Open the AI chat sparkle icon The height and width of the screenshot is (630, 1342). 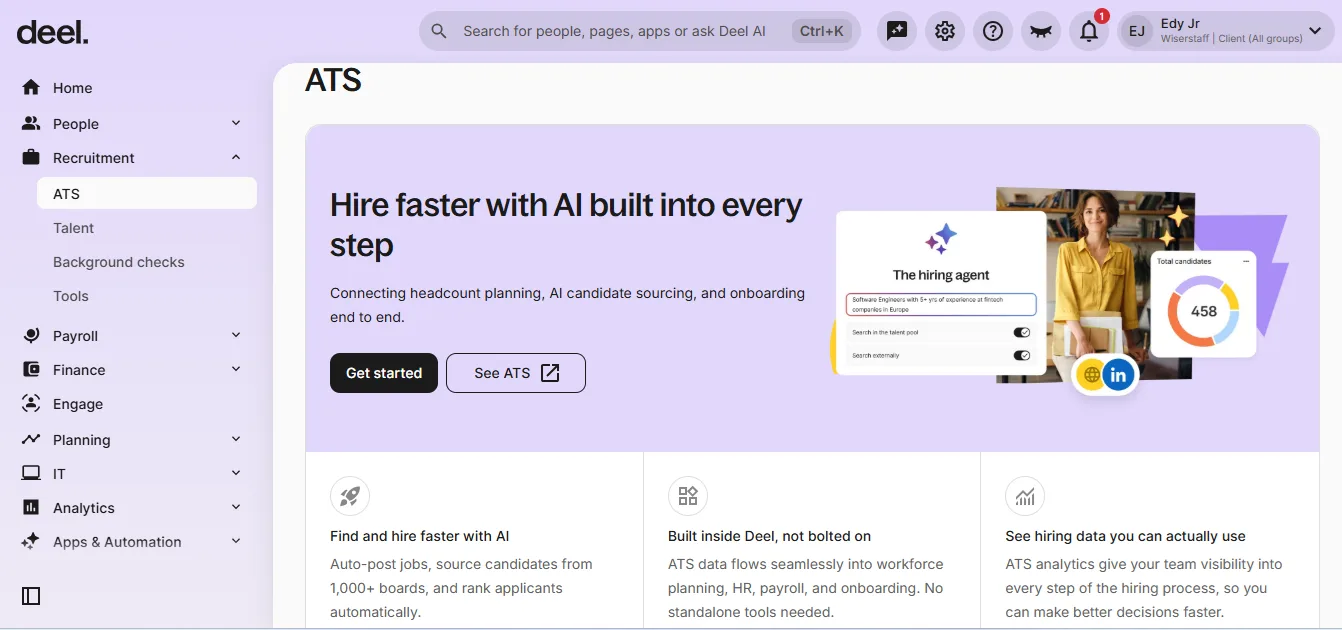(x=897, y=31)
